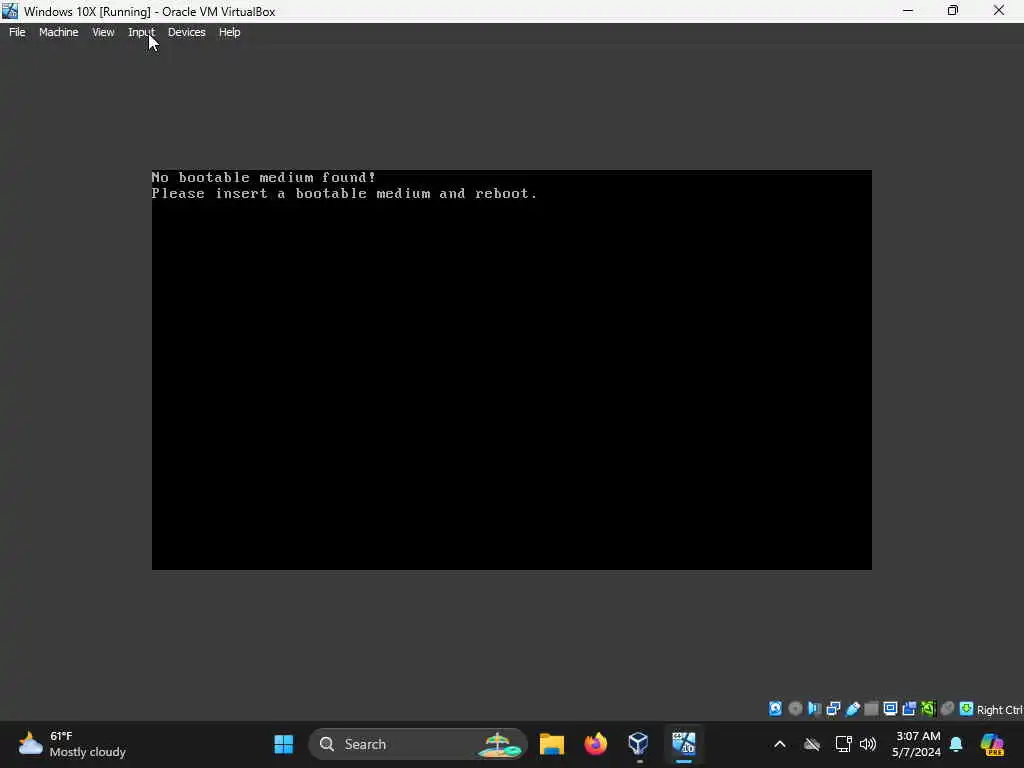Open VirtualBox Manager cube taskbar icon
Screen dimensions: 1024x768
point(638,744)
